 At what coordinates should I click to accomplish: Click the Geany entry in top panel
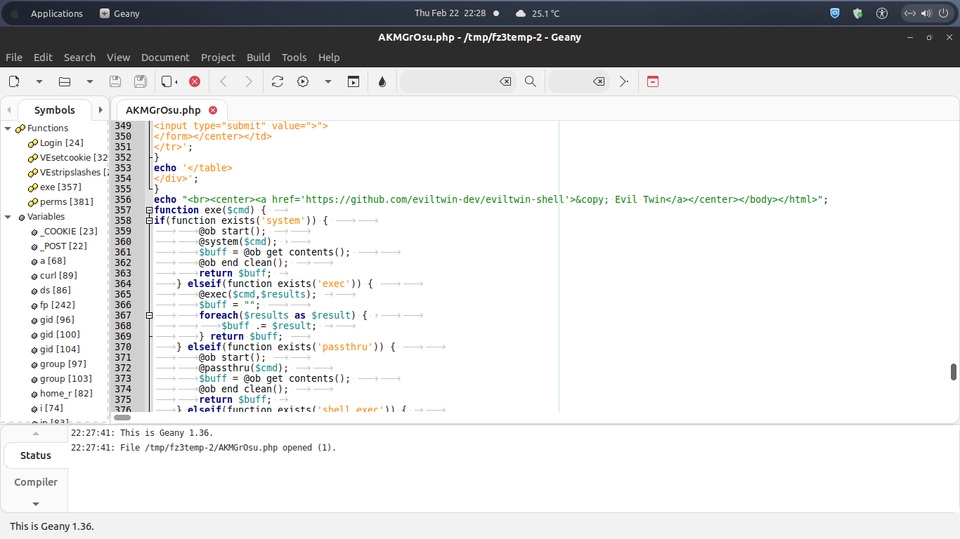click(120, 13)
